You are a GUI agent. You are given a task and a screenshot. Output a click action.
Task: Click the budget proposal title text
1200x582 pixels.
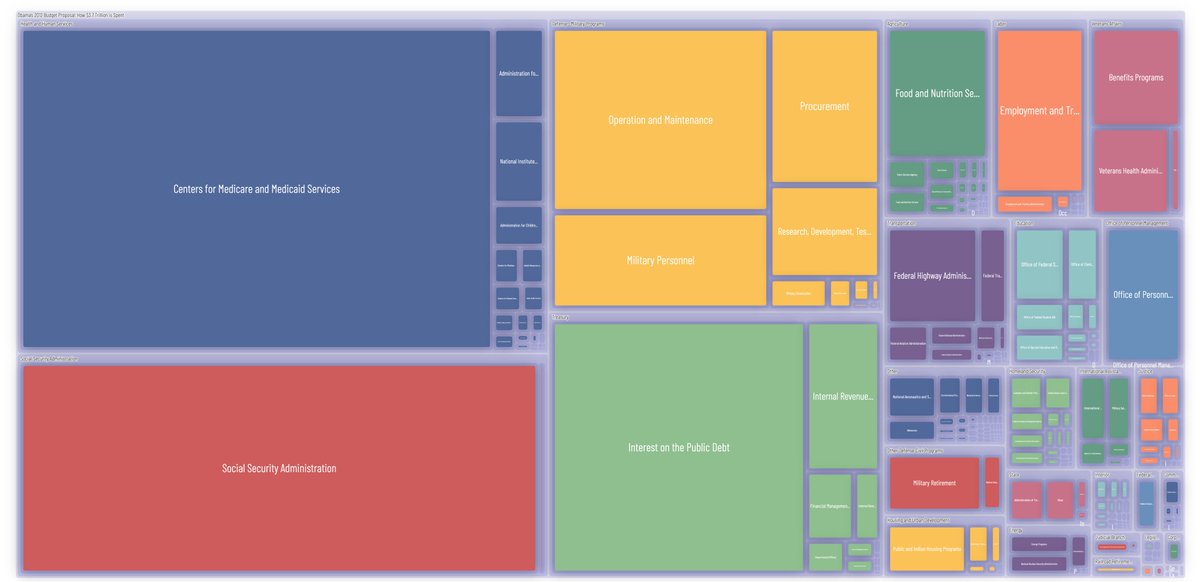(70, 15)
